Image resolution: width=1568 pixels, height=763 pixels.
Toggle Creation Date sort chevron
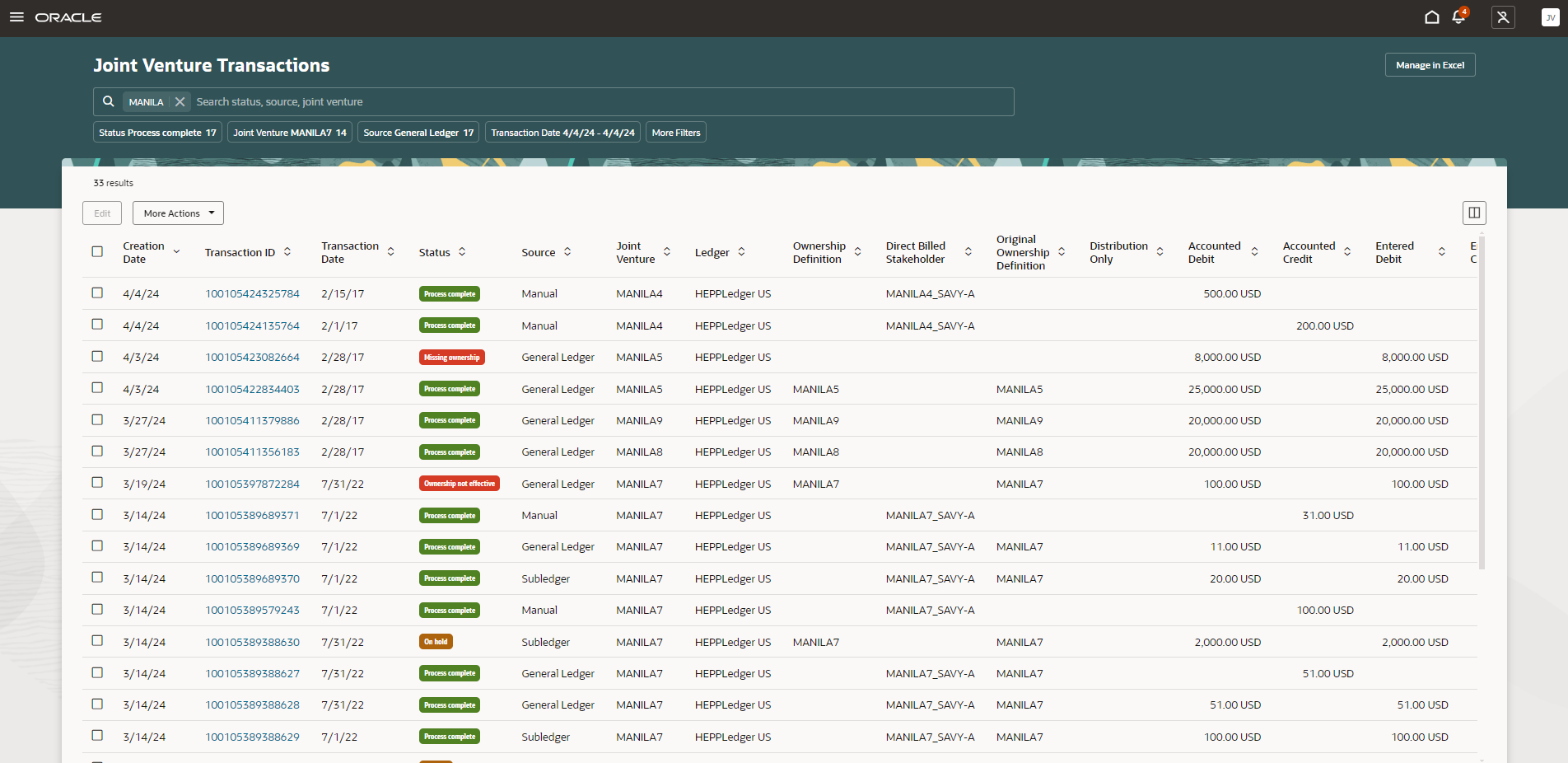176,252
